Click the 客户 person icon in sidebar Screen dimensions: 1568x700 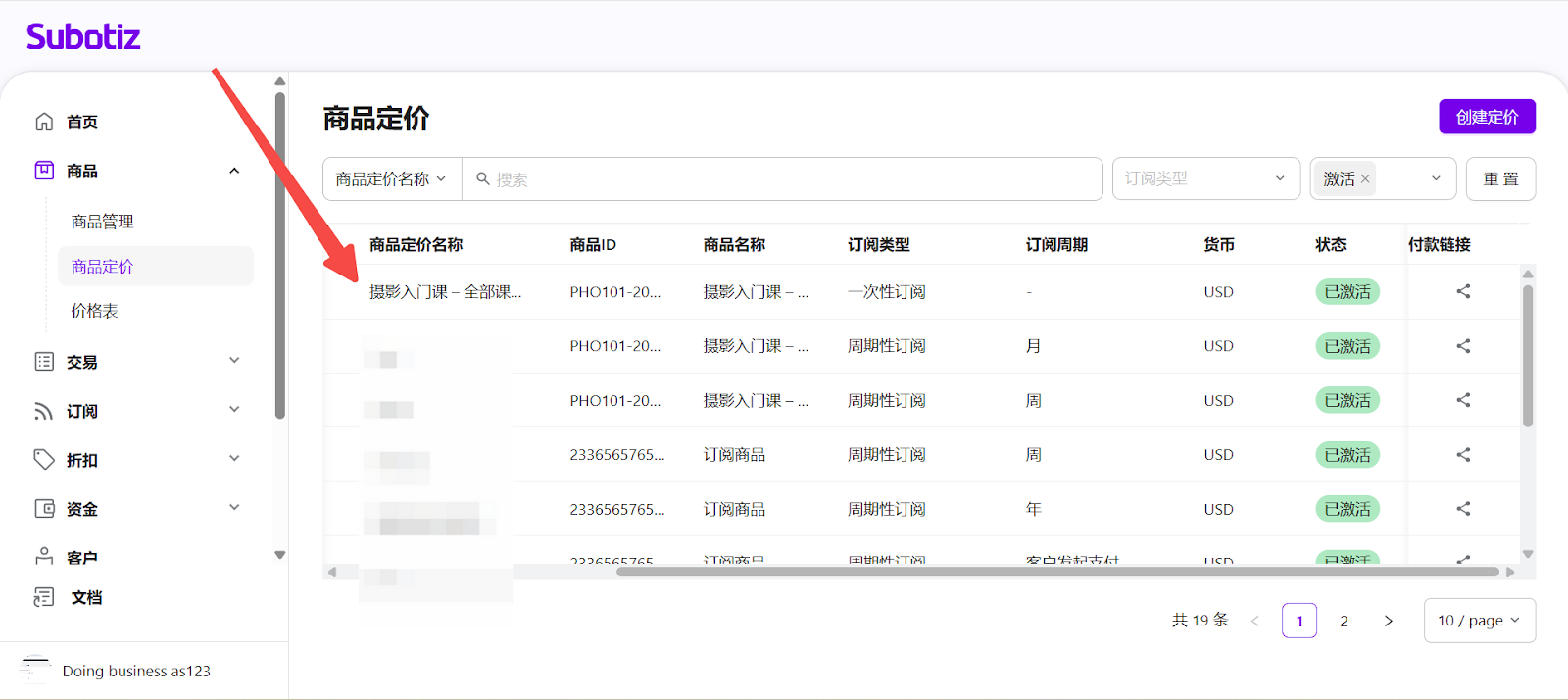(x=44, y=557)
